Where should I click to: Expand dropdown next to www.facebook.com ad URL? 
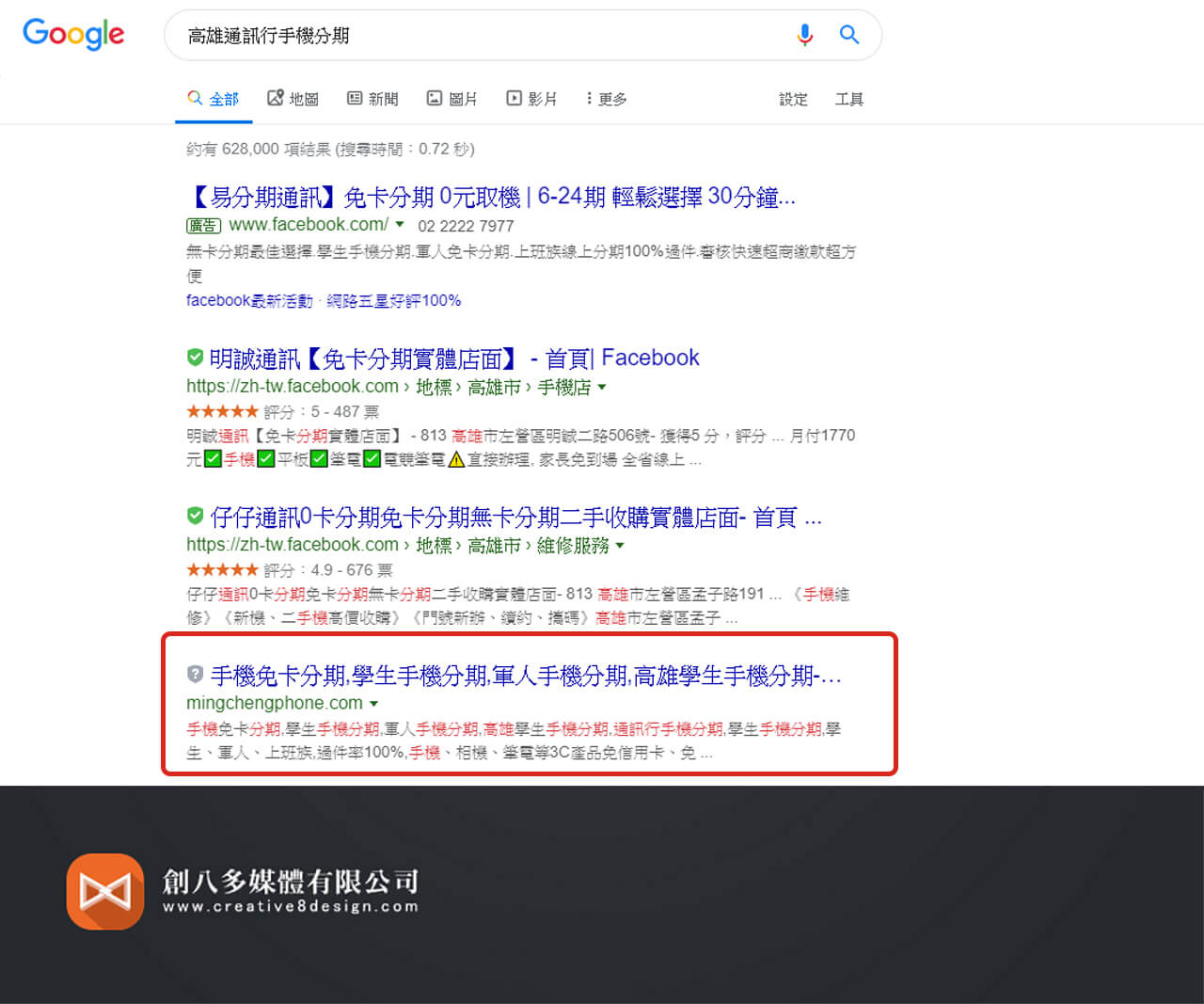(400, 225)
